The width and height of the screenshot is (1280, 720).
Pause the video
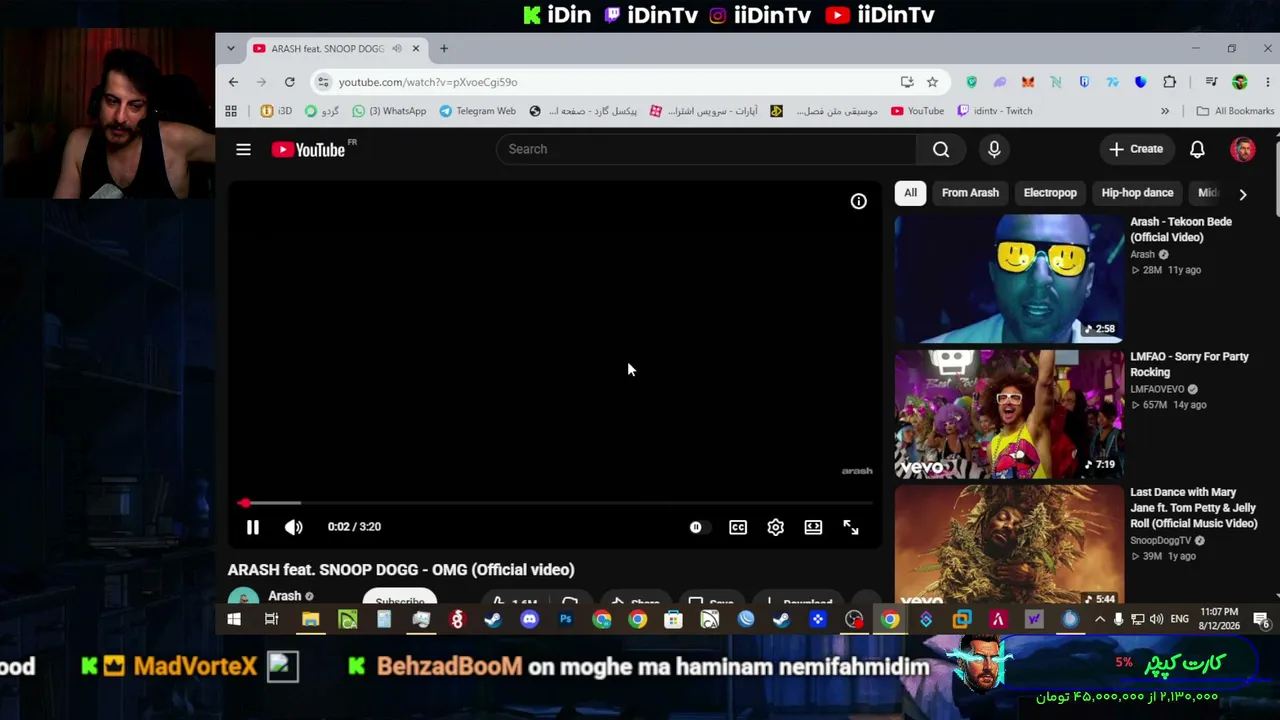(x=252, y=527)
